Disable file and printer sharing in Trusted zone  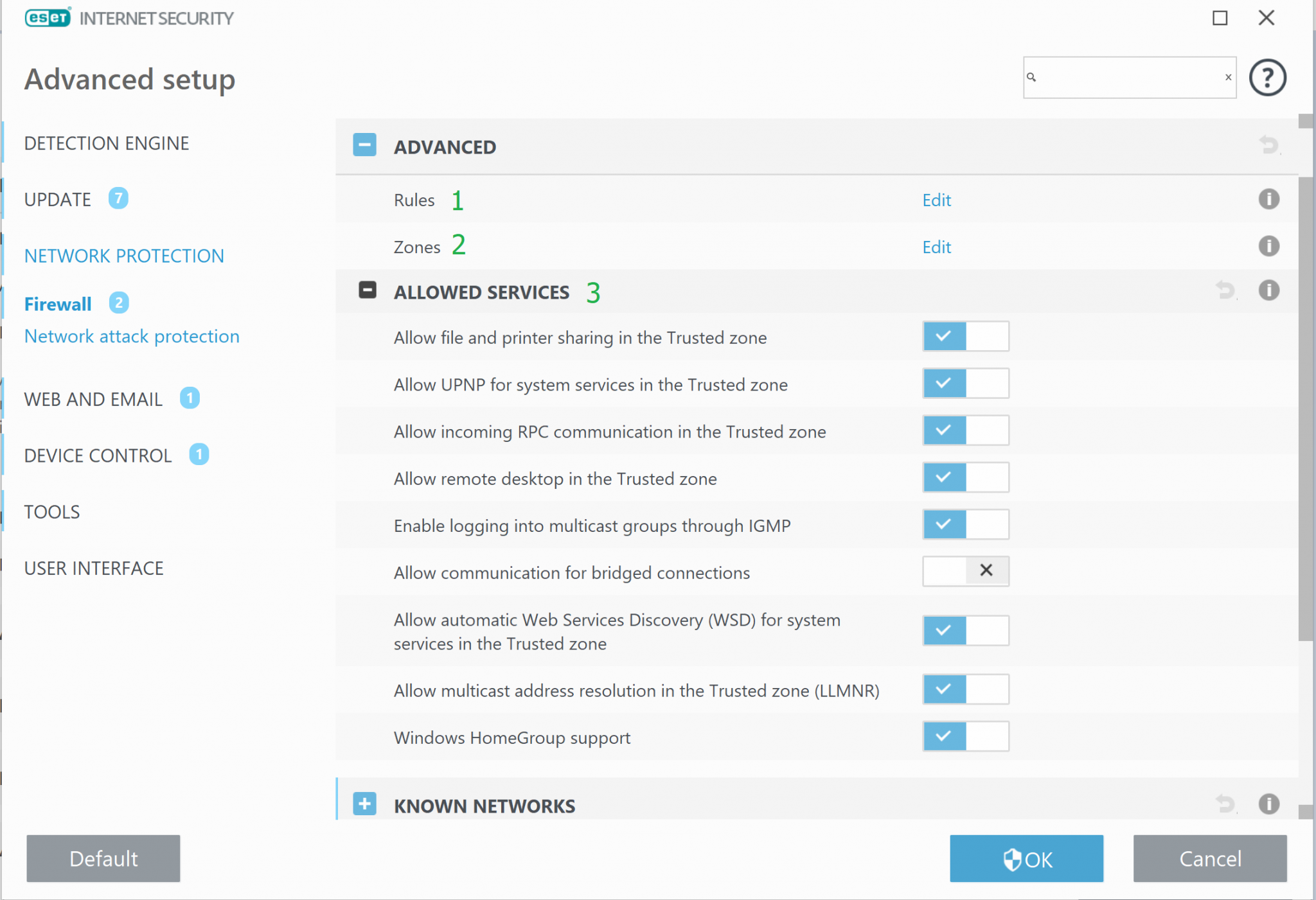965,337
